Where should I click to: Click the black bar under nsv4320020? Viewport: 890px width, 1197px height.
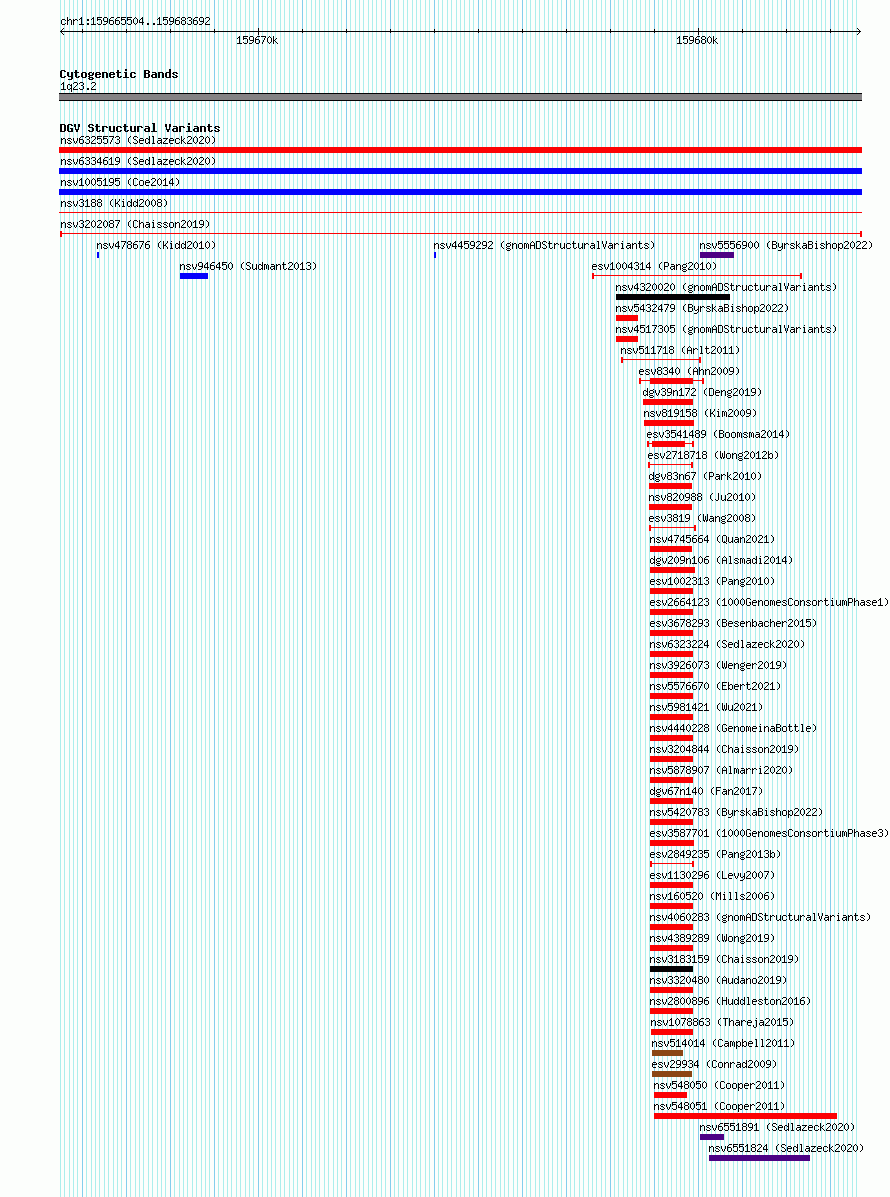point(673,297)
